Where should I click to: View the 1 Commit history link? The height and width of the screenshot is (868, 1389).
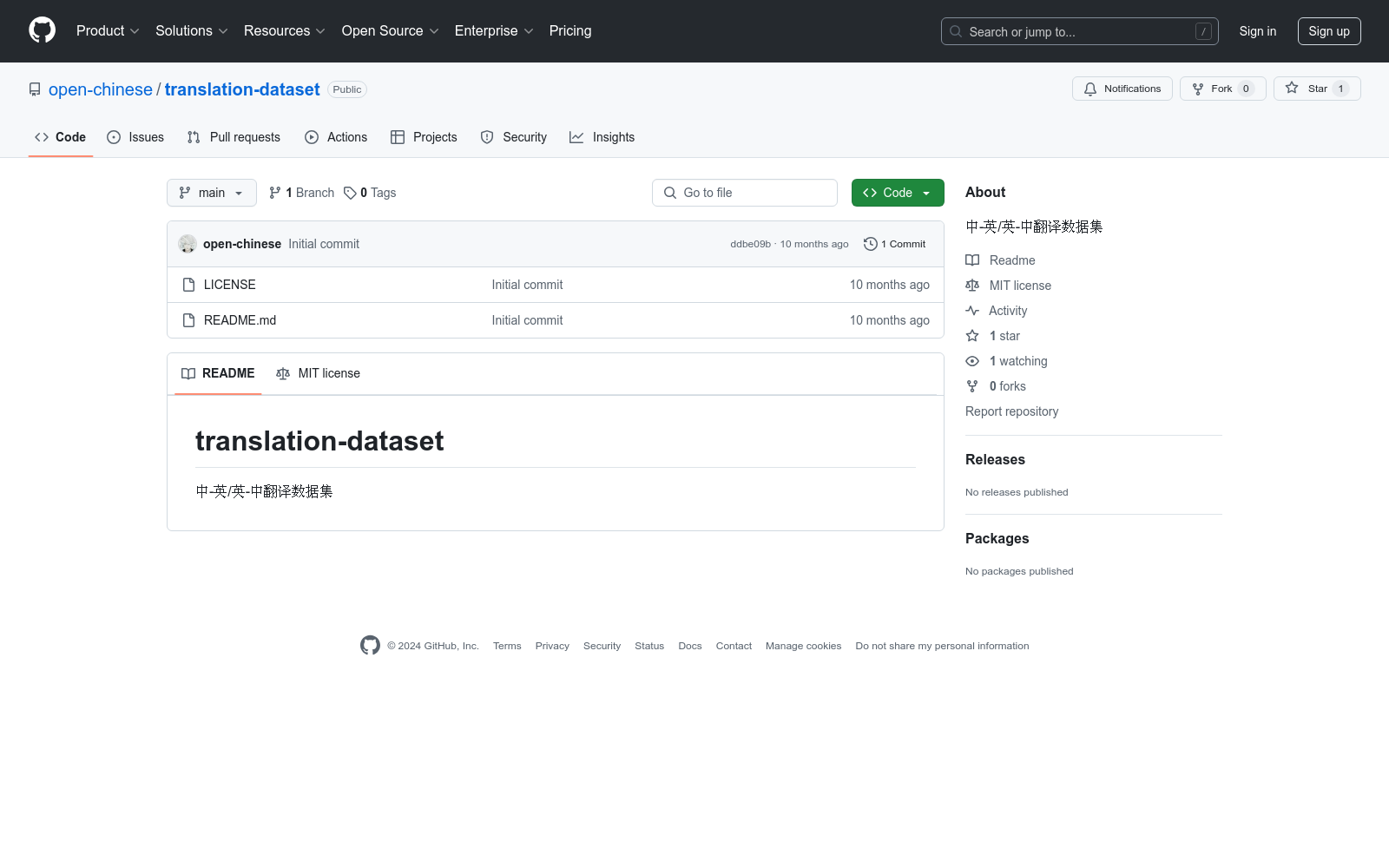(x=895, y=244)
